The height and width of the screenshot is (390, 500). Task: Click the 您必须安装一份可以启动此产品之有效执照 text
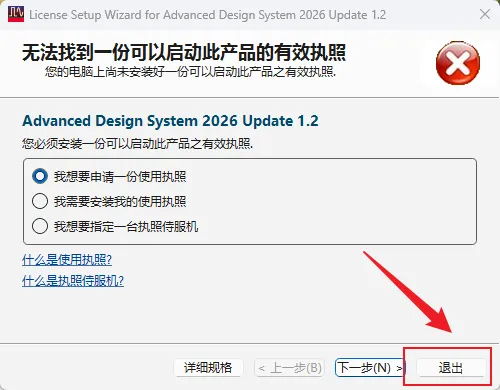[137, 144]
